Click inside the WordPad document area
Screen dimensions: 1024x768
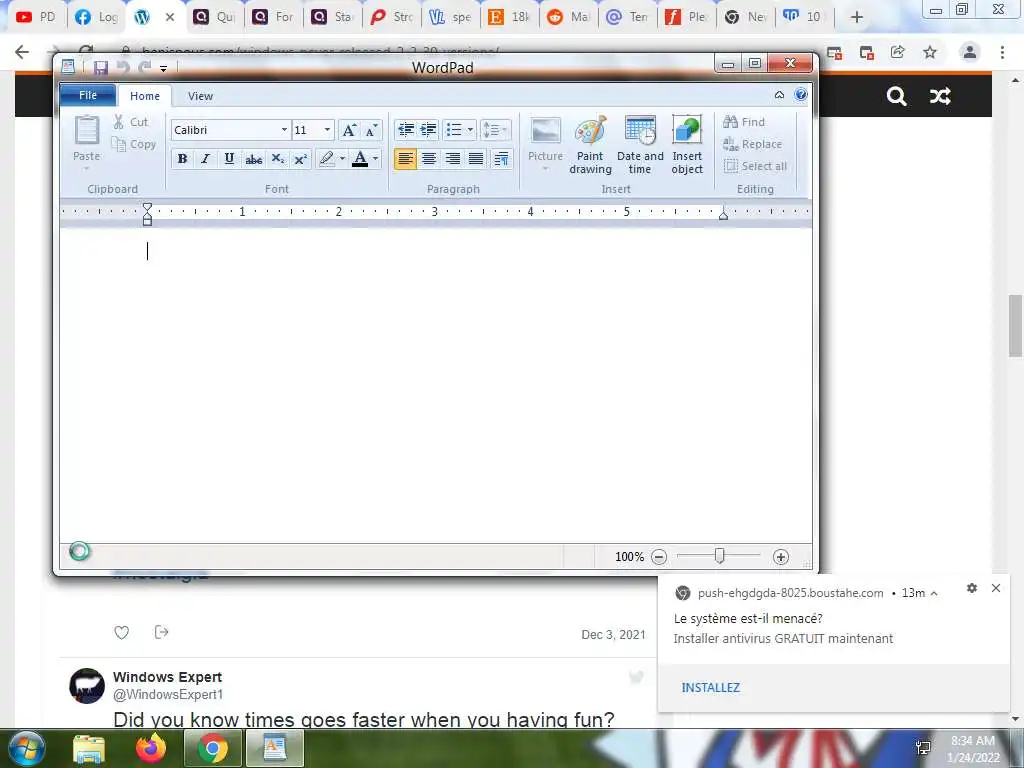436,385
